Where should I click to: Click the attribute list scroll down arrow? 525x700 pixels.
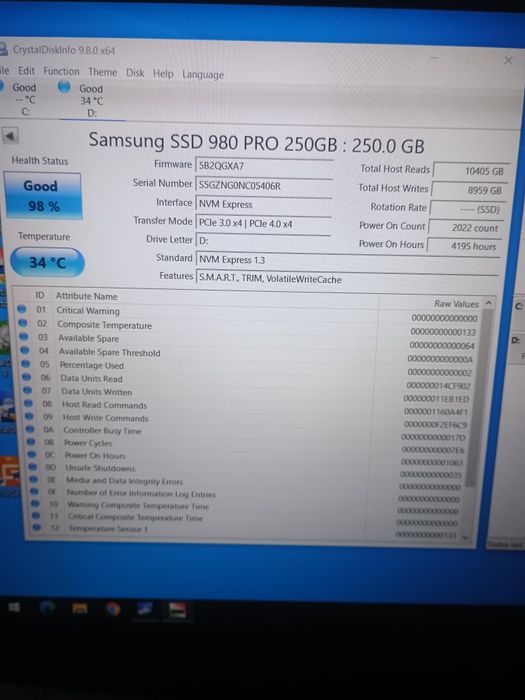pos(465,537)
